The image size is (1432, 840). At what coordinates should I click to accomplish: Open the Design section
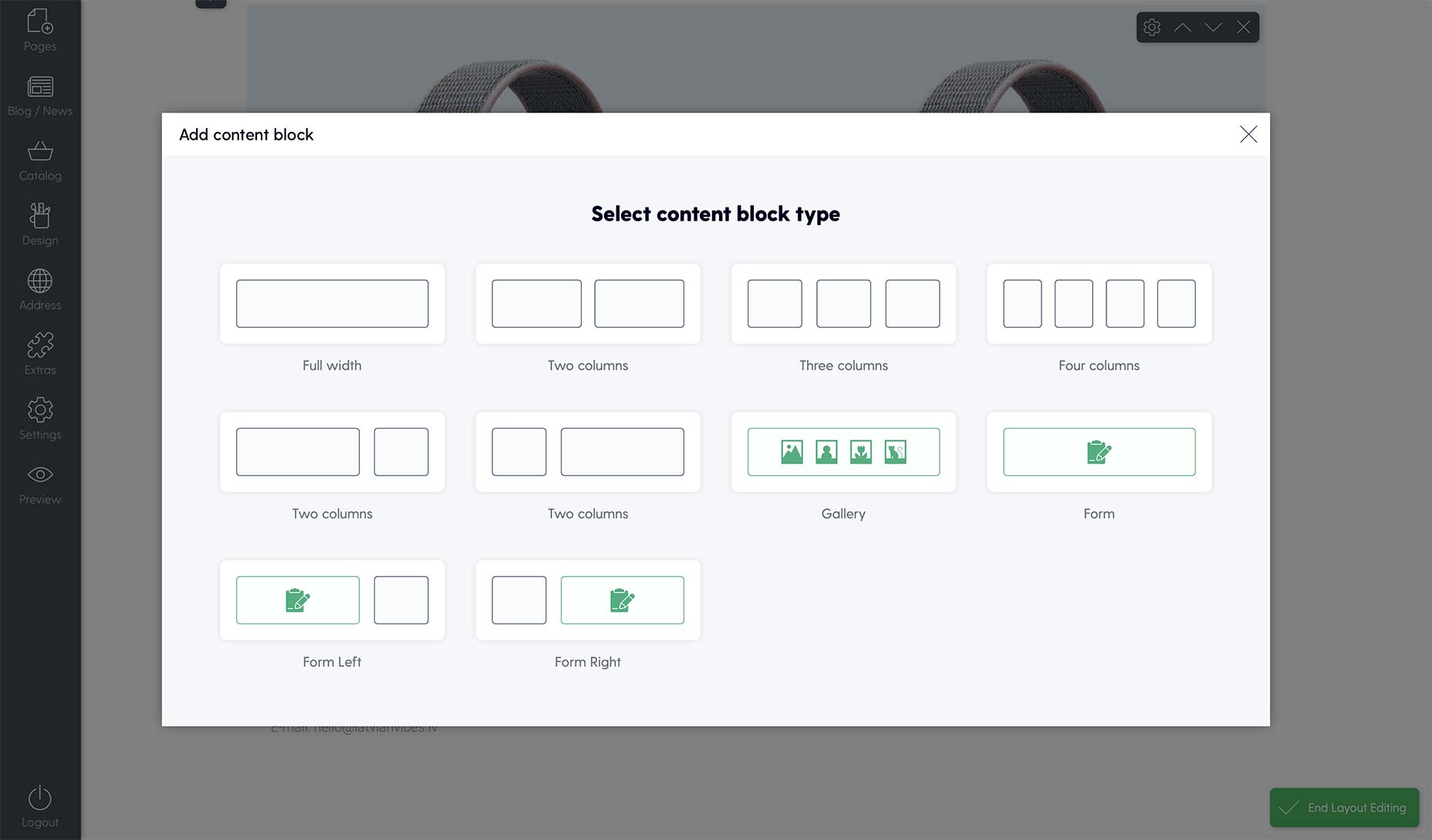pos(40,225)
